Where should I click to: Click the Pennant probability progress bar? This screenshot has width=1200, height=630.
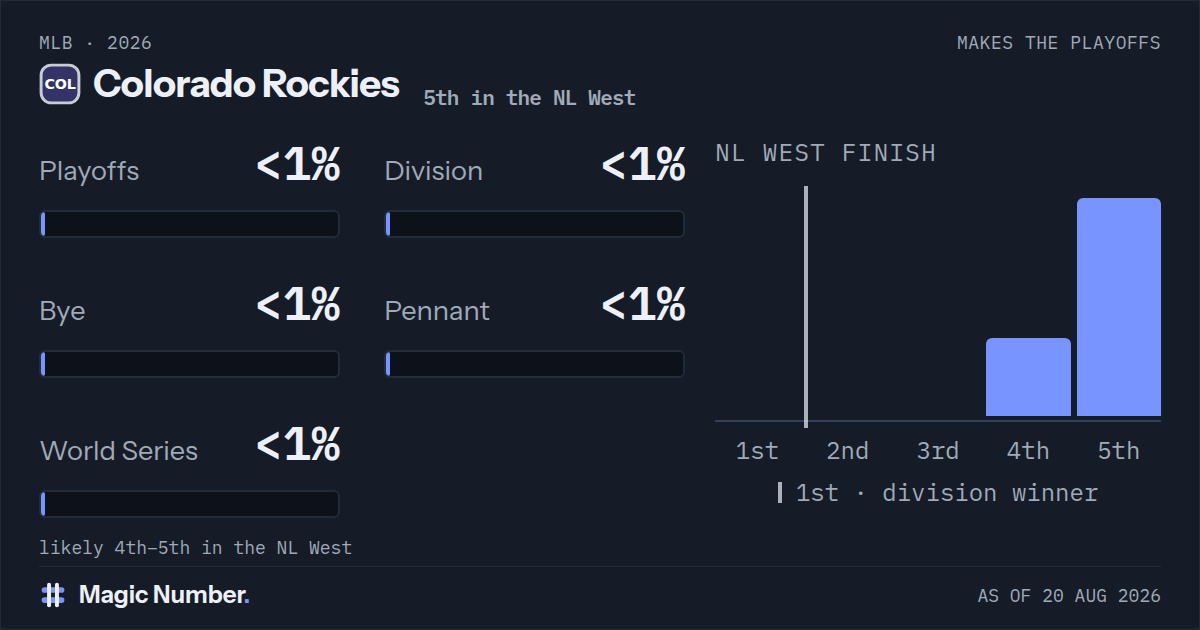click(535, 364)
